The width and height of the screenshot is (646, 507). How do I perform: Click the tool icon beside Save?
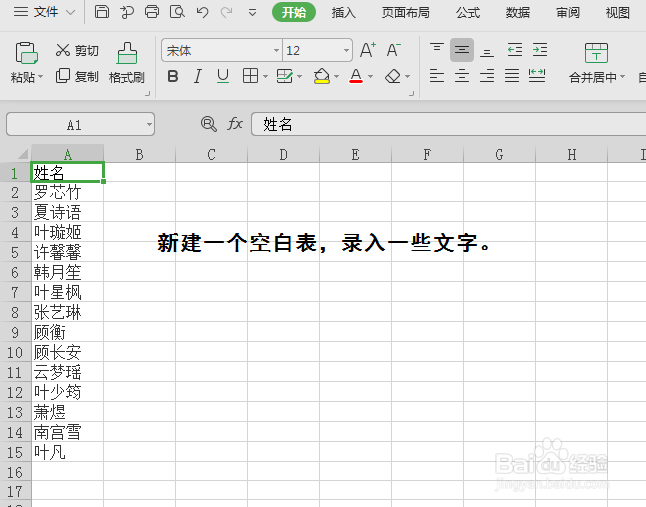127,12
